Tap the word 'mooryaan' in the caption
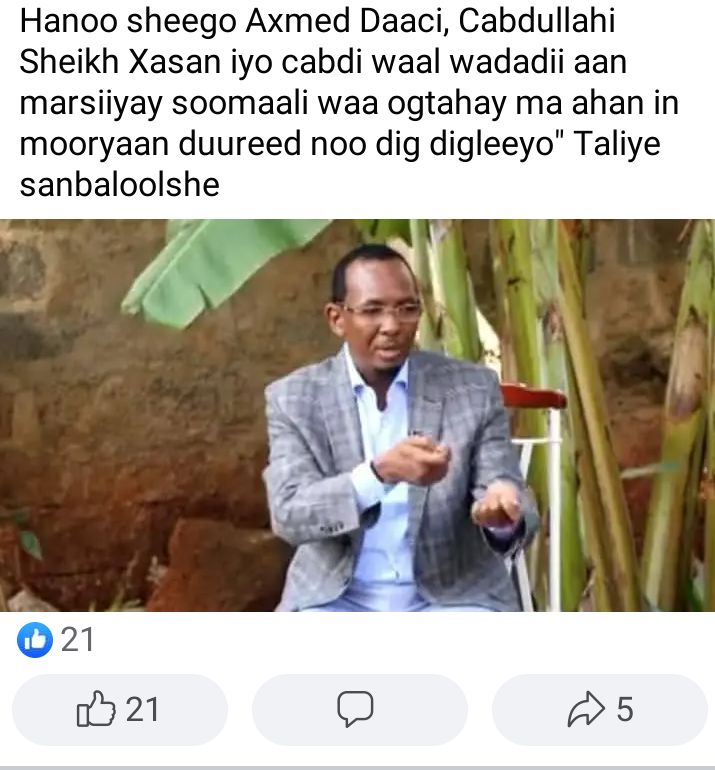The width and height of the screenshot is (715, 770). point(94,145)
